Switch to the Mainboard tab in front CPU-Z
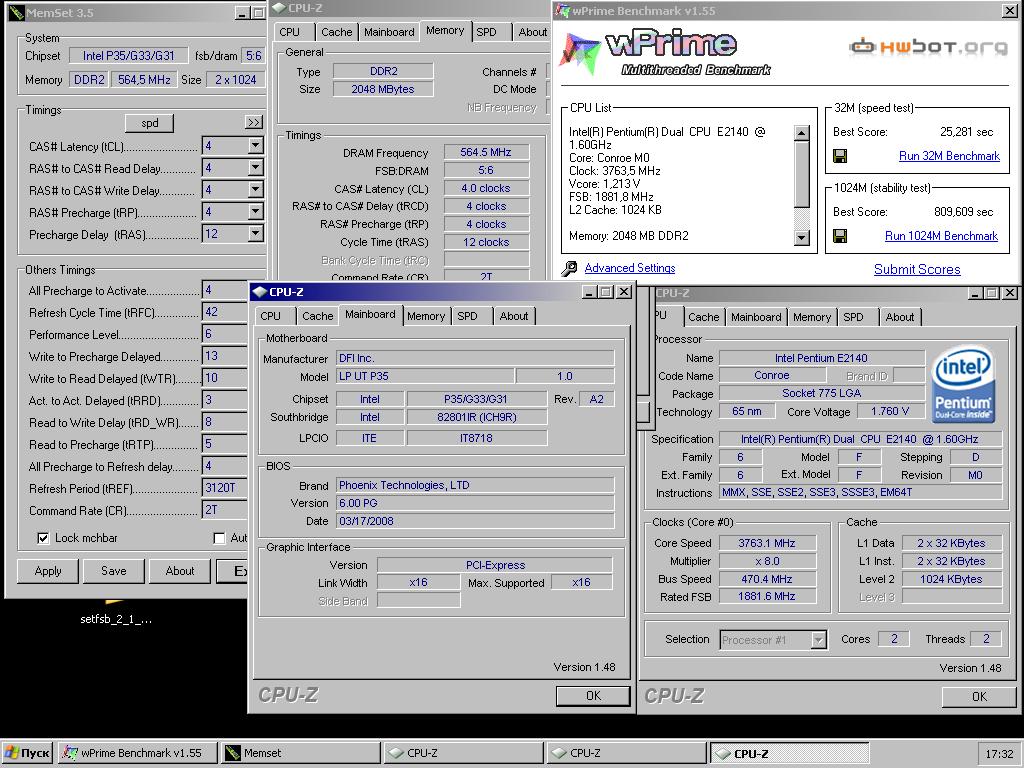This screenshot has height=768, width=1024. pyautogui.click(x=370, y=314)
